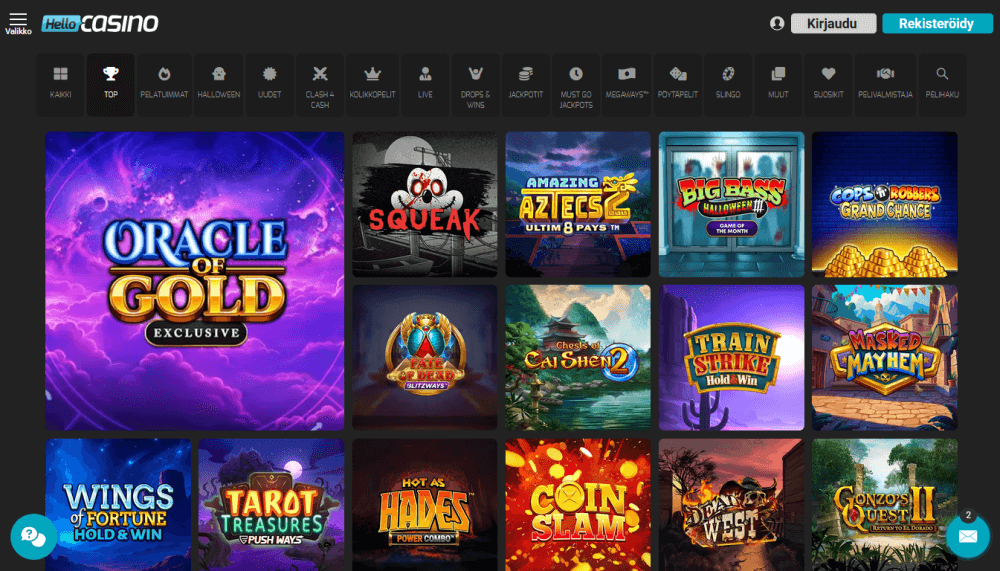Click the Rekisteröidy register button
Image resolution: width=1000 pixels, height=571 pixels.
936,23
